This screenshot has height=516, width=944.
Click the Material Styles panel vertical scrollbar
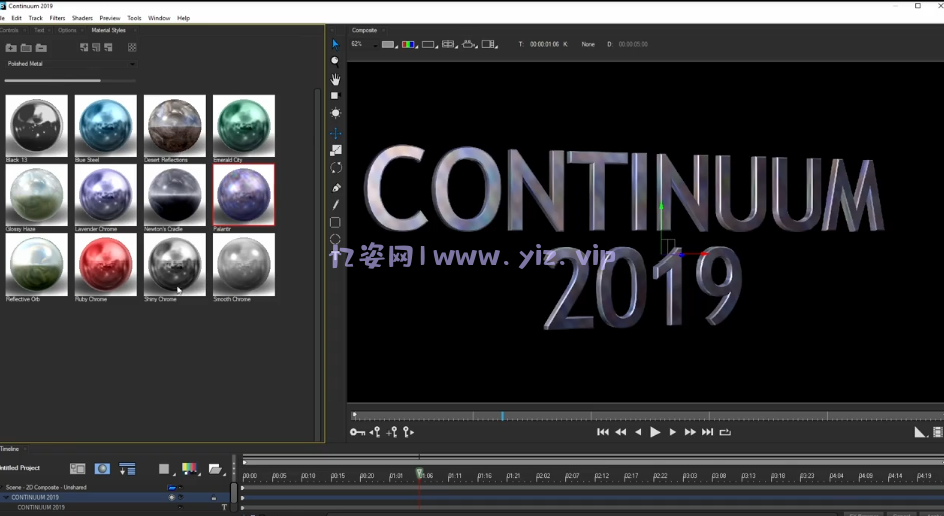point(317,265)
